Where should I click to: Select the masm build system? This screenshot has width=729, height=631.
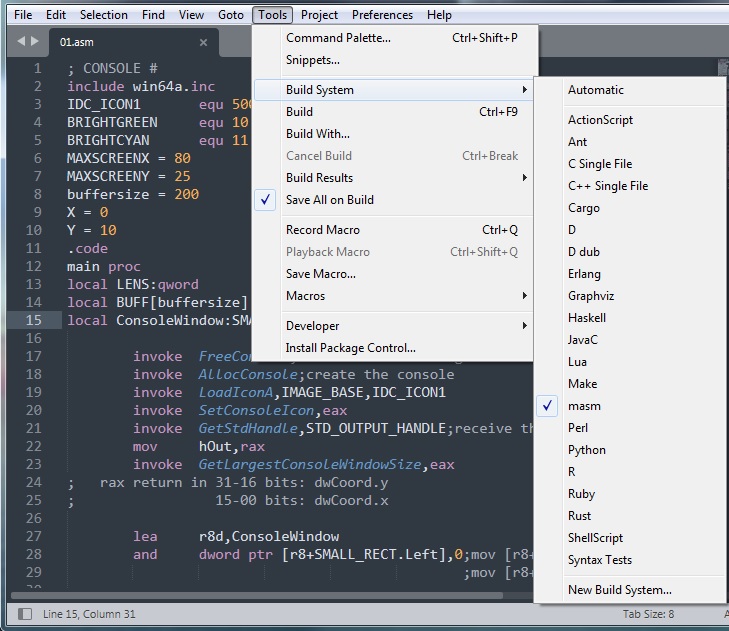pos(585,406)
